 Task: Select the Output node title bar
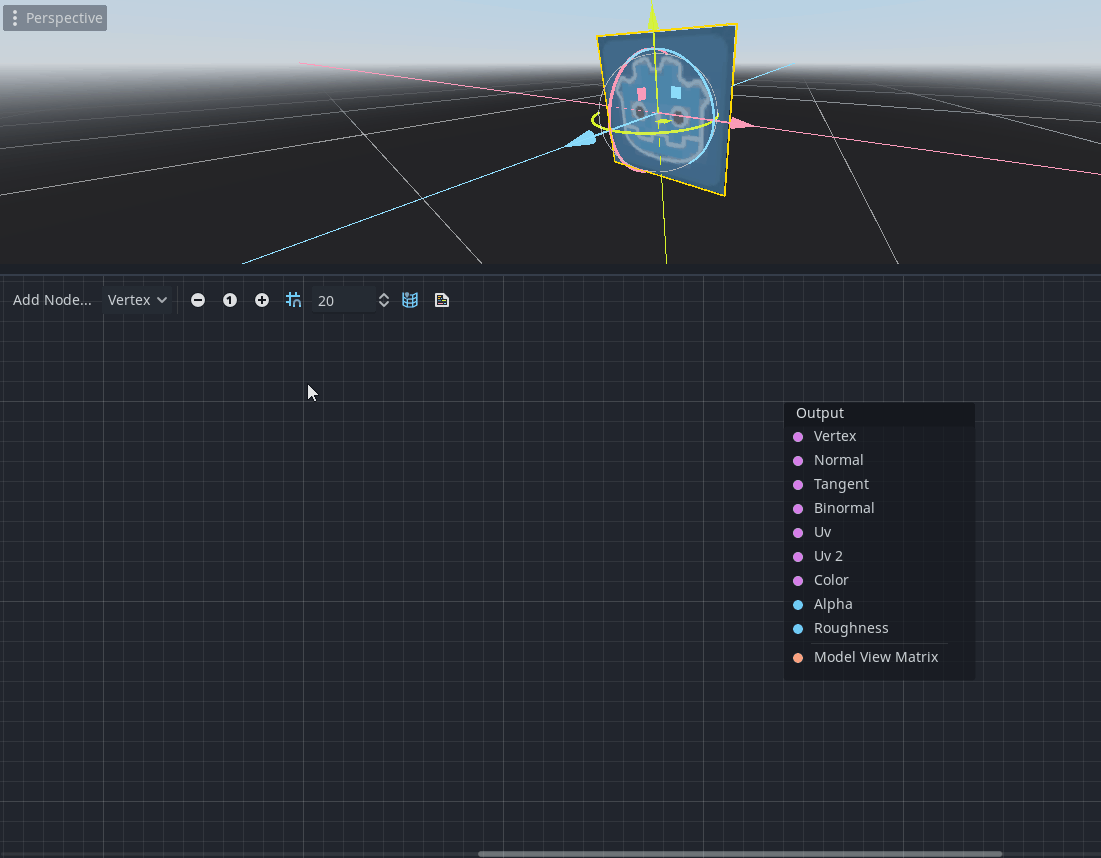(878, 413)
